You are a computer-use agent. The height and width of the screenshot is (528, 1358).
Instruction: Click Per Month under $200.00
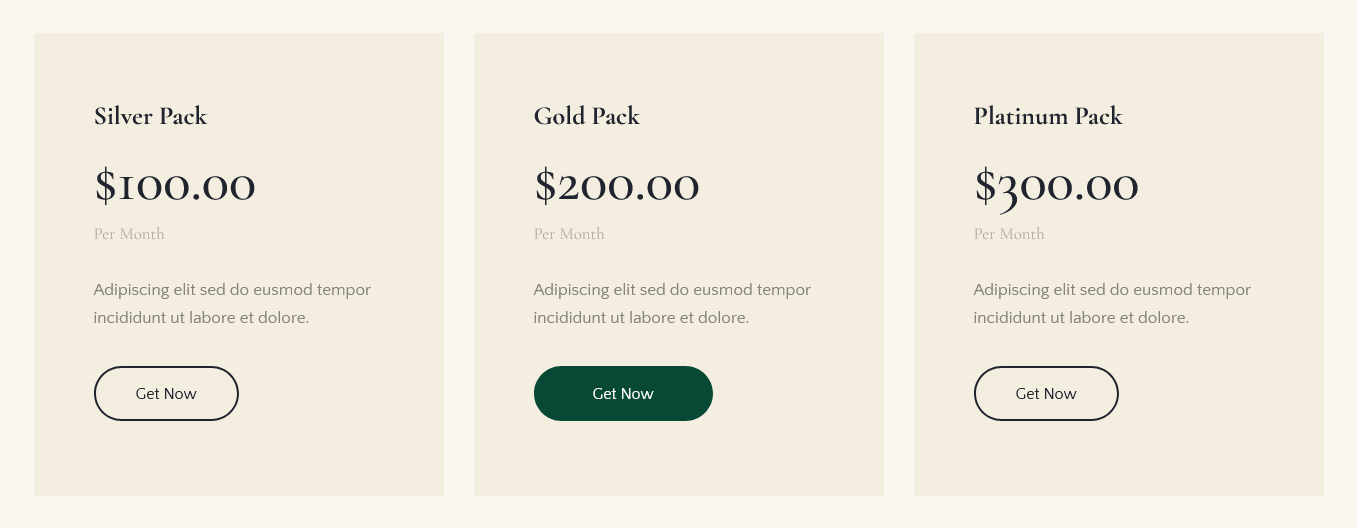point(569,234)
